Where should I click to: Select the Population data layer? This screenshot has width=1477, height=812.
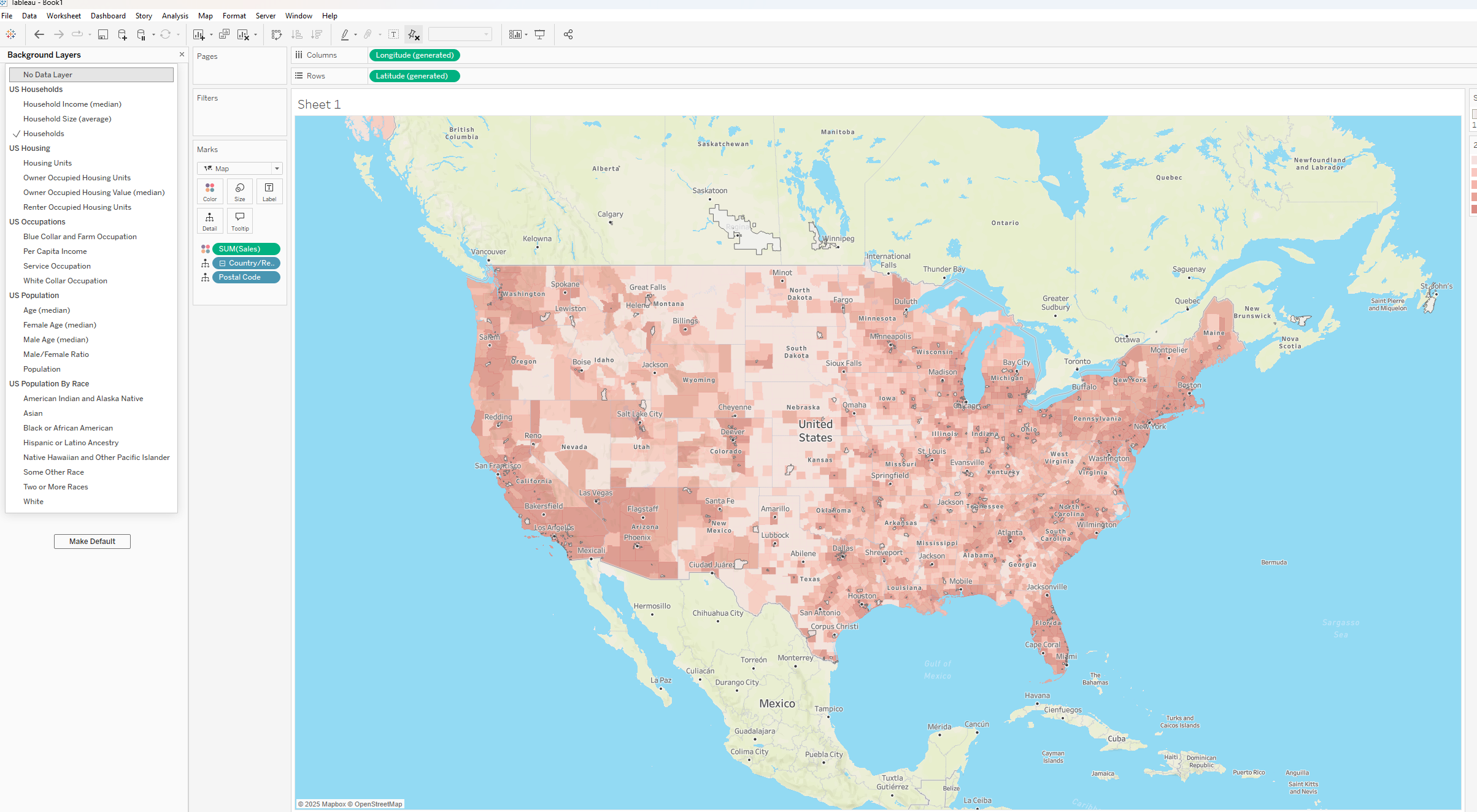point(42,369)
